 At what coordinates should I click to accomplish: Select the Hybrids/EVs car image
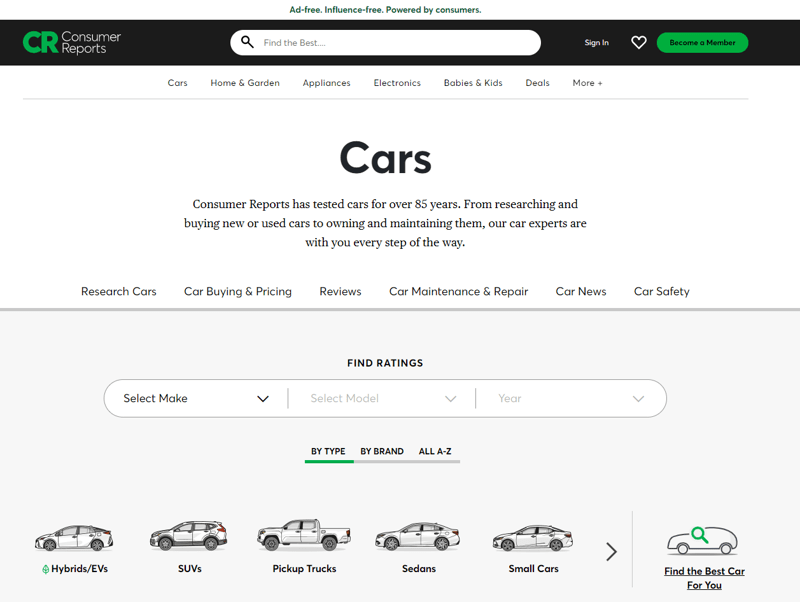click(74, 538)
